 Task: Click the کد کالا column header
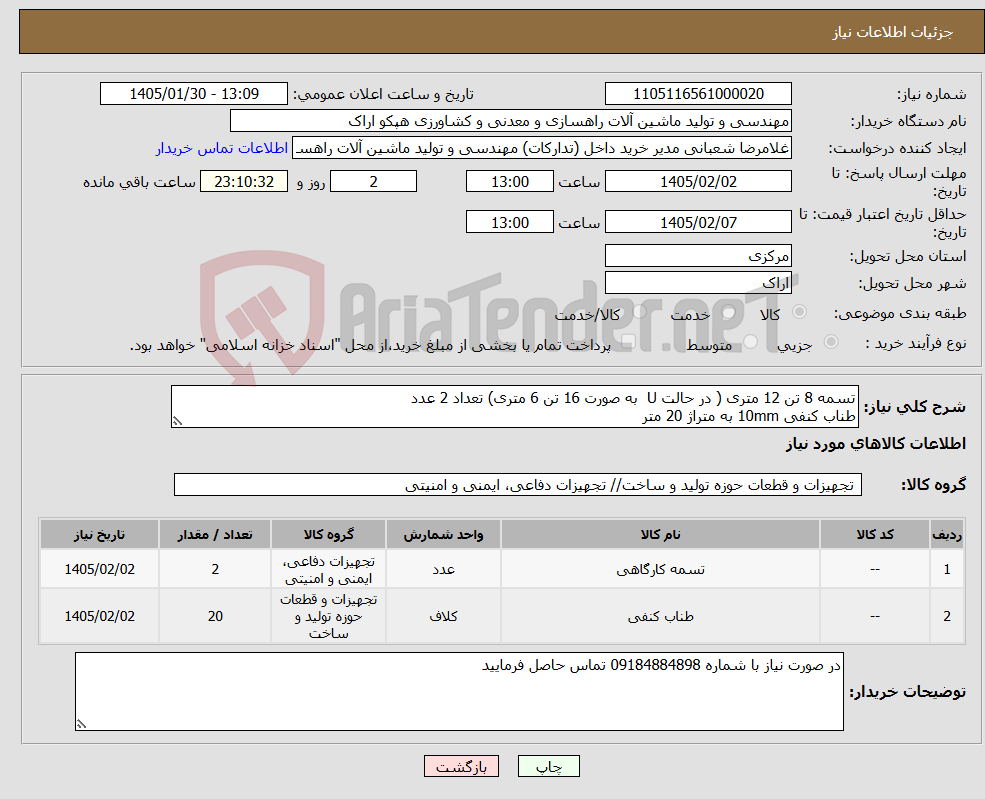(x=875, y=535)
